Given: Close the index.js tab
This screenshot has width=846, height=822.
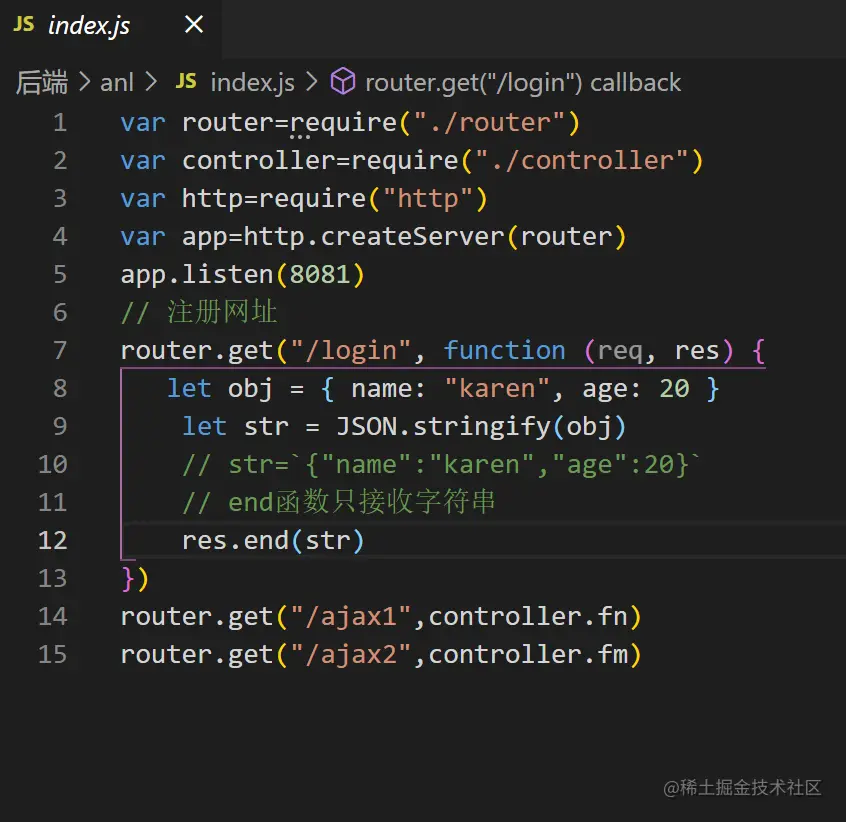Looking at the screenshot, I should (194, 24).
